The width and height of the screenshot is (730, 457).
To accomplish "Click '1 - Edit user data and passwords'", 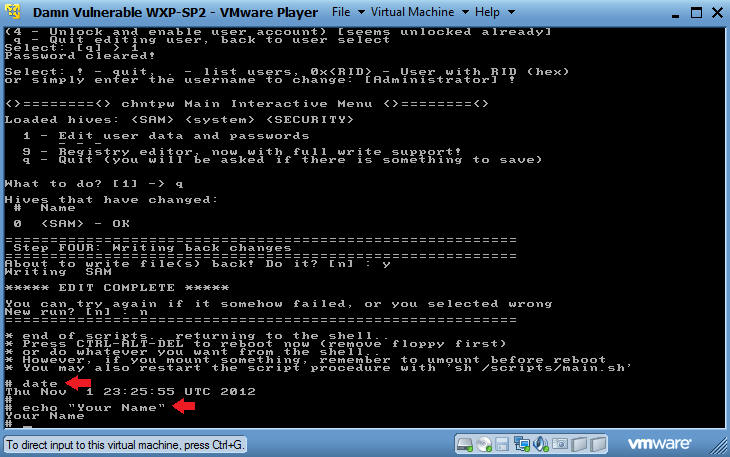I will 166,136.
